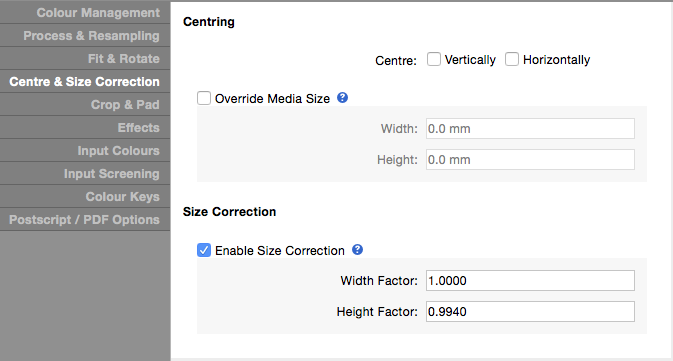Open the Effects section
The height and width of the screenshot is (361, 673).
tap(85, 127)
